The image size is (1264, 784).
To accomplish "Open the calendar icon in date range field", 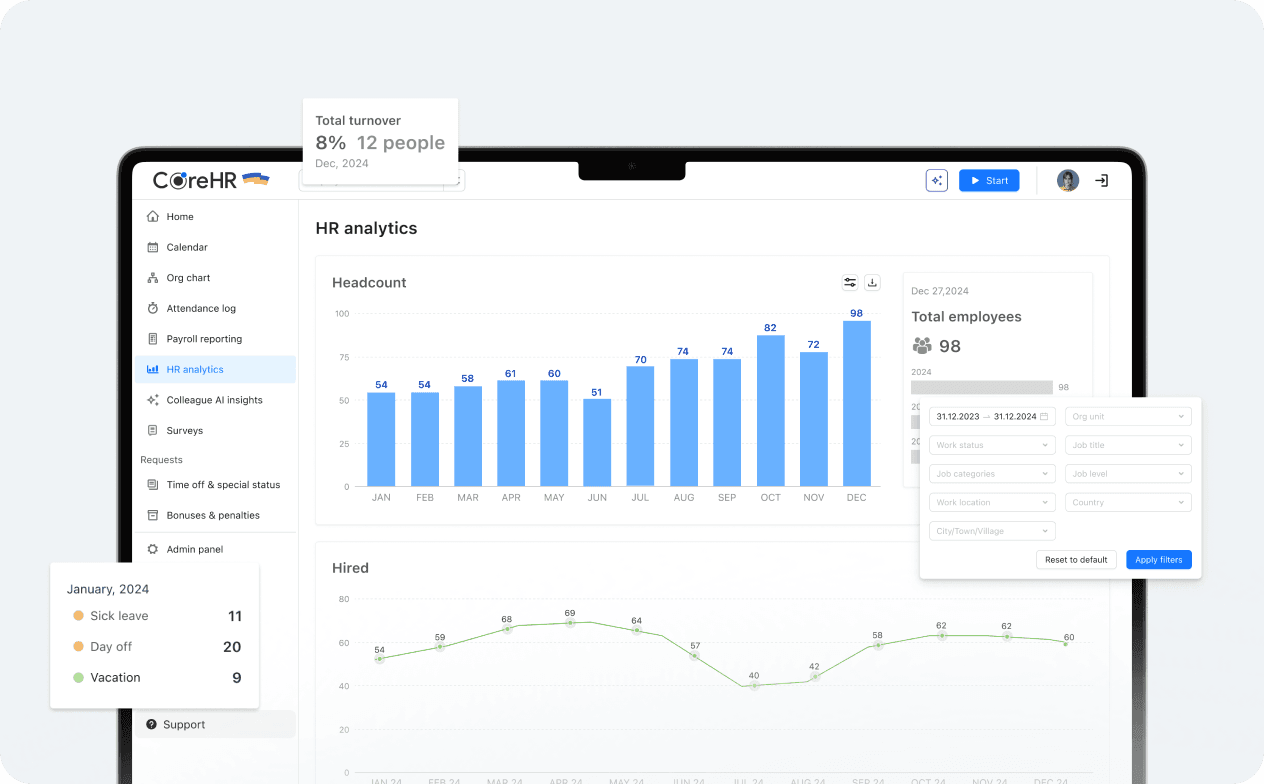I will [x=1044, y=416].
